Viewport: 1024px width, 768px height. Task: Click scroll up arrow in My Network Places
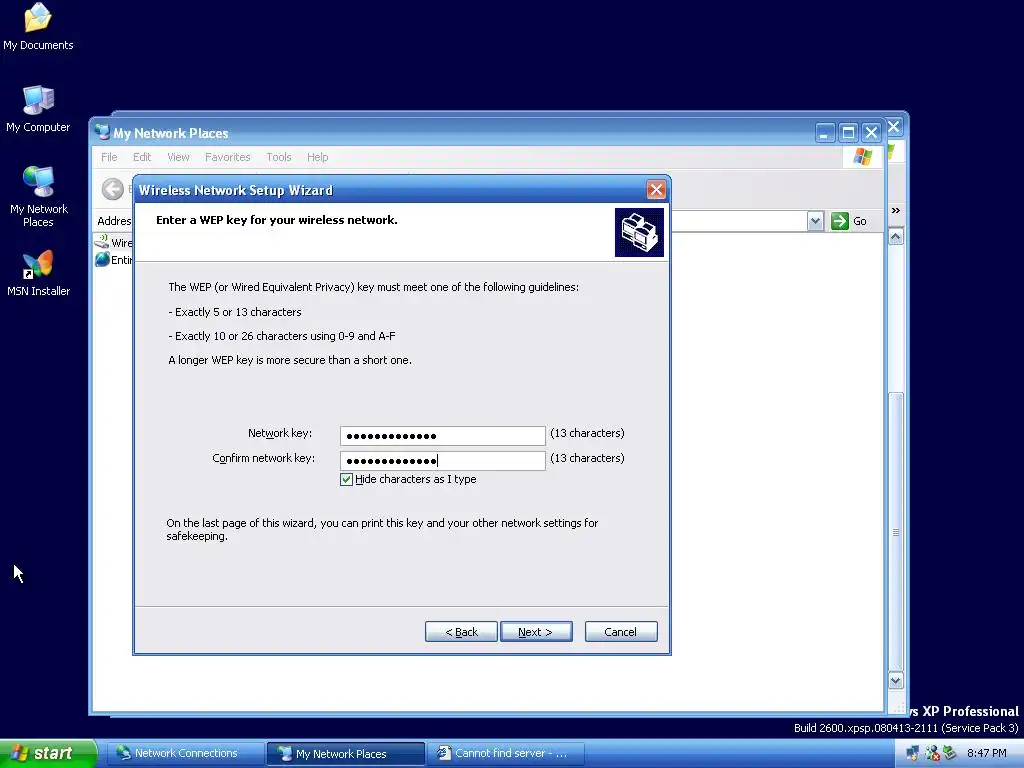pyautogui.click(x=895, y=236)
